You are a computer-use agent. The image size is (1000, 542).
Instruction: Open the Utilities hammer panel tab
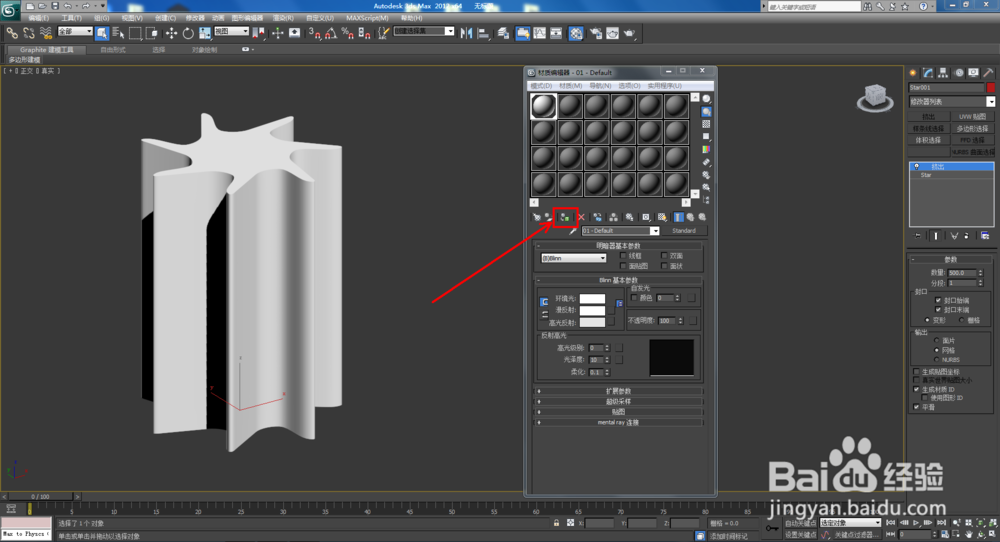click(x=988, y=73)
